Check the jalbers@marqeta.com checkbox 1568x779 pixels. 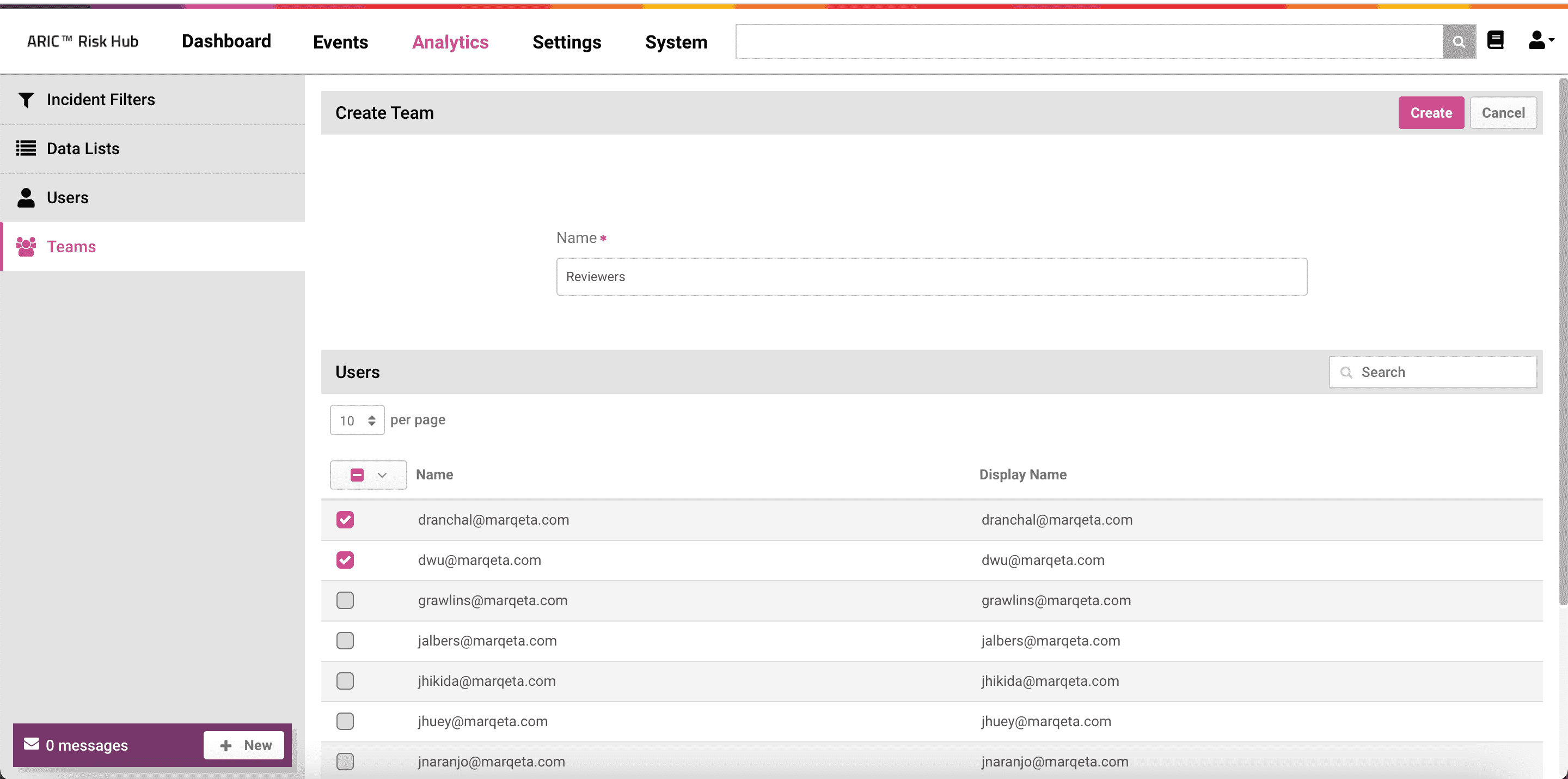coord(345,641)
